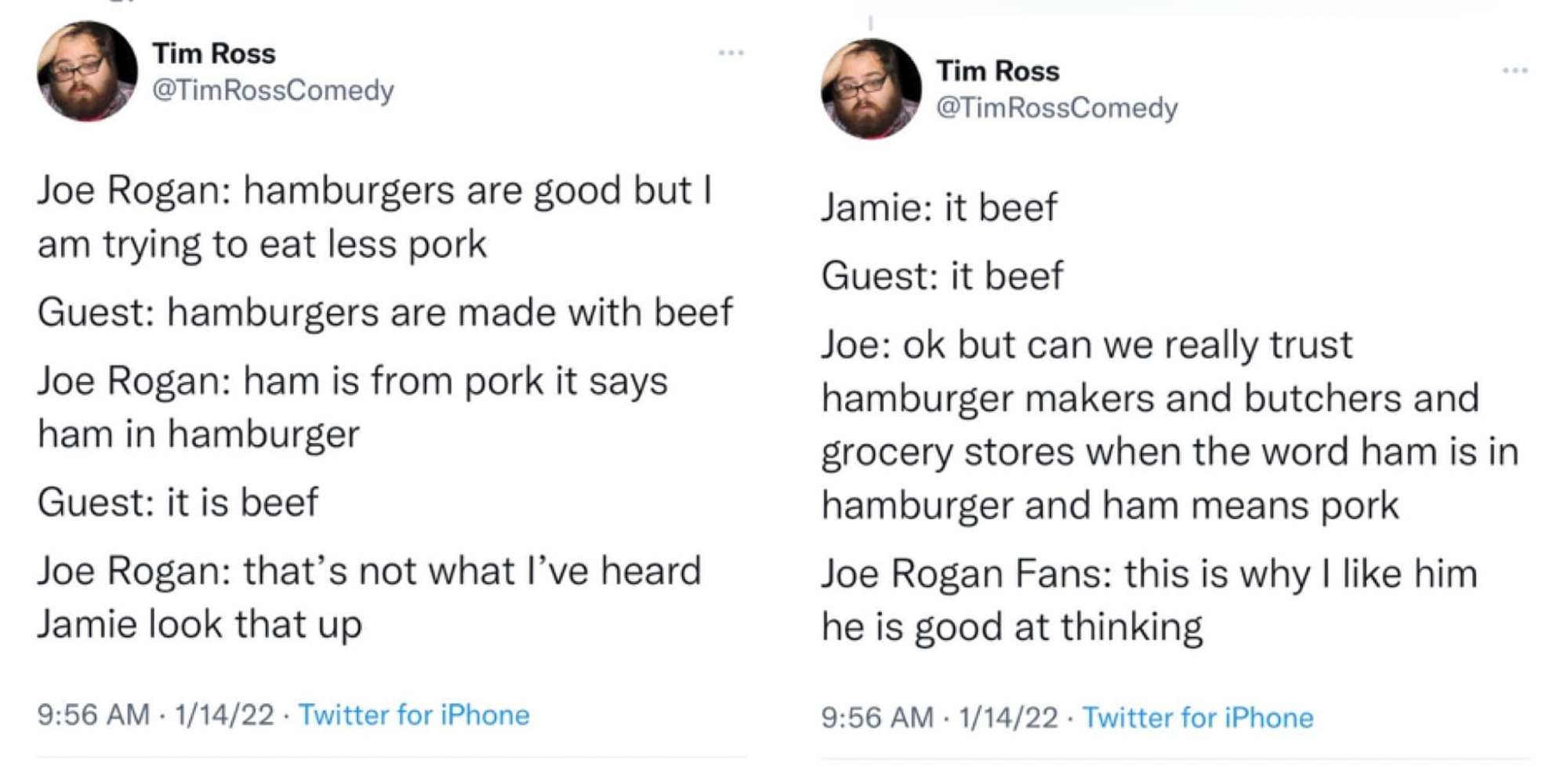Image resolution: width=1568 pixels, height=770 pixels.
Task: Click the 1/14/22 date under 'Jamie look that up'
Action: tap(224, 715)
